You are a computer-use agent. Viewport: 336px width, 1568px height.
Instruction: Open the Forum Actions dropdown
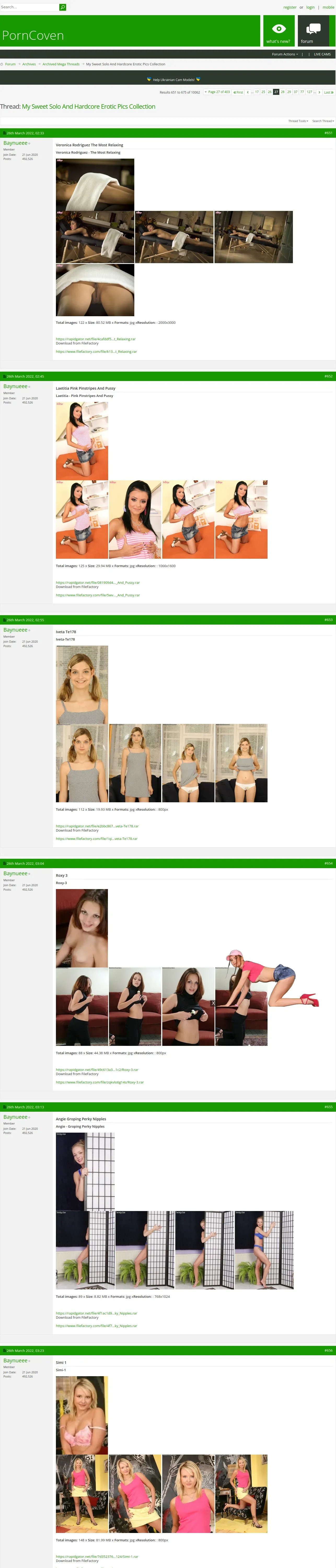point(285,54)
